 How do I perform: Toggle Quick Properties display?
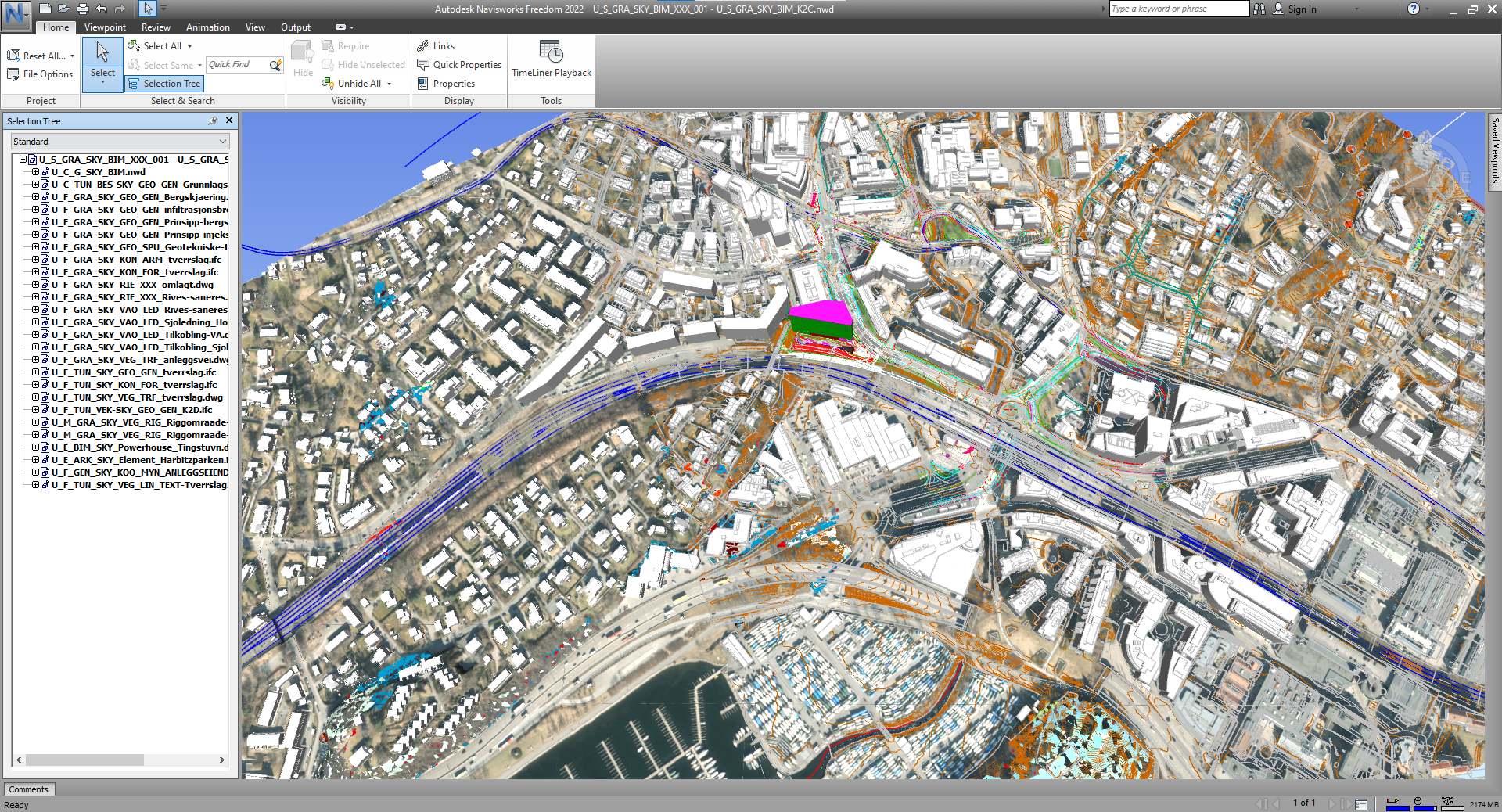tap(459, 65)
